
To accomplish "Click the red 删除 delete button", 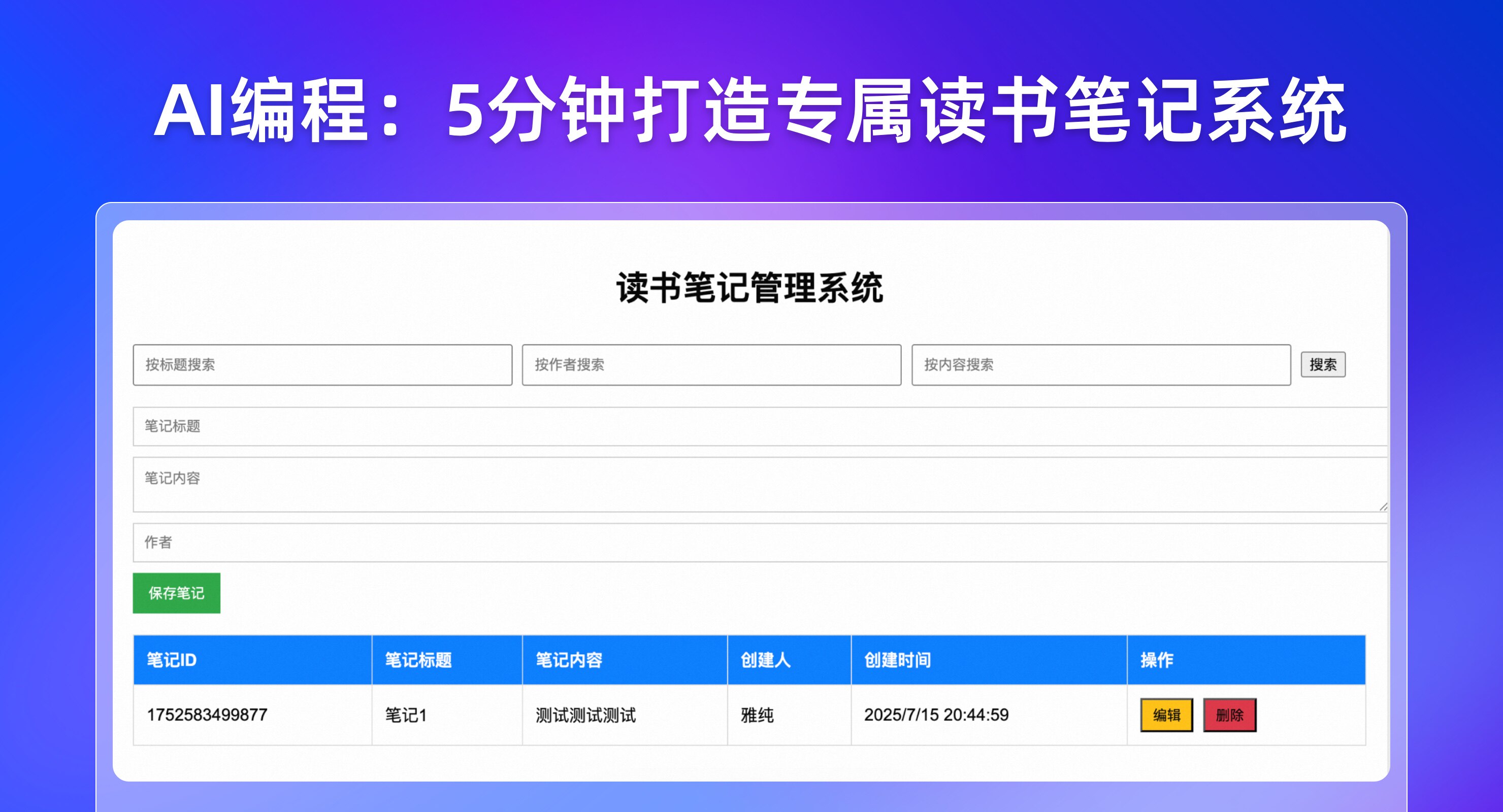I will (x=1229, y=714).
